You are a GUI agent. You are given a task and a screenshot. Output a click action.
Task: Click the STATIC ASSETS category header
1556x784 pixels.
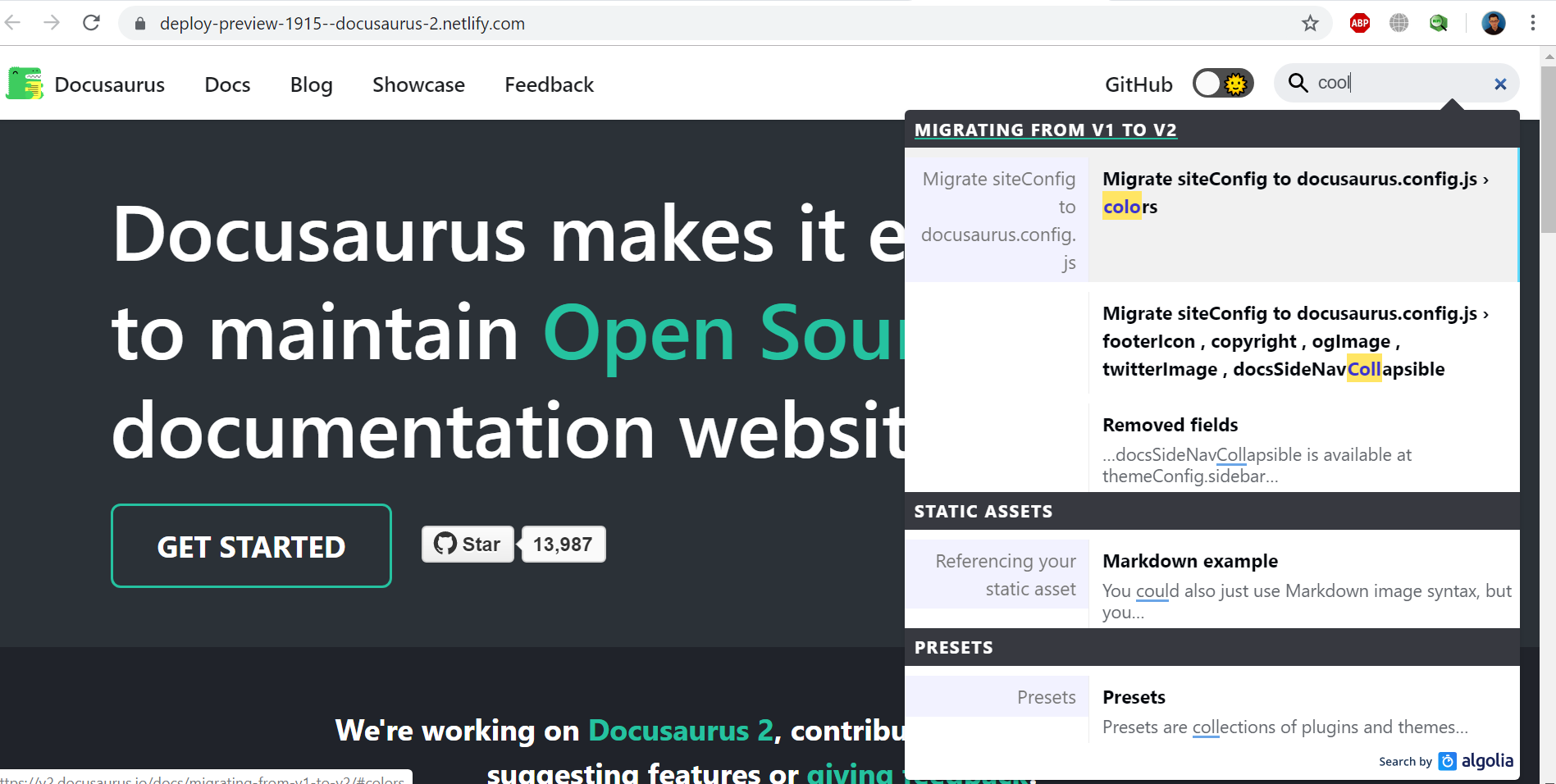pos(983,512)
